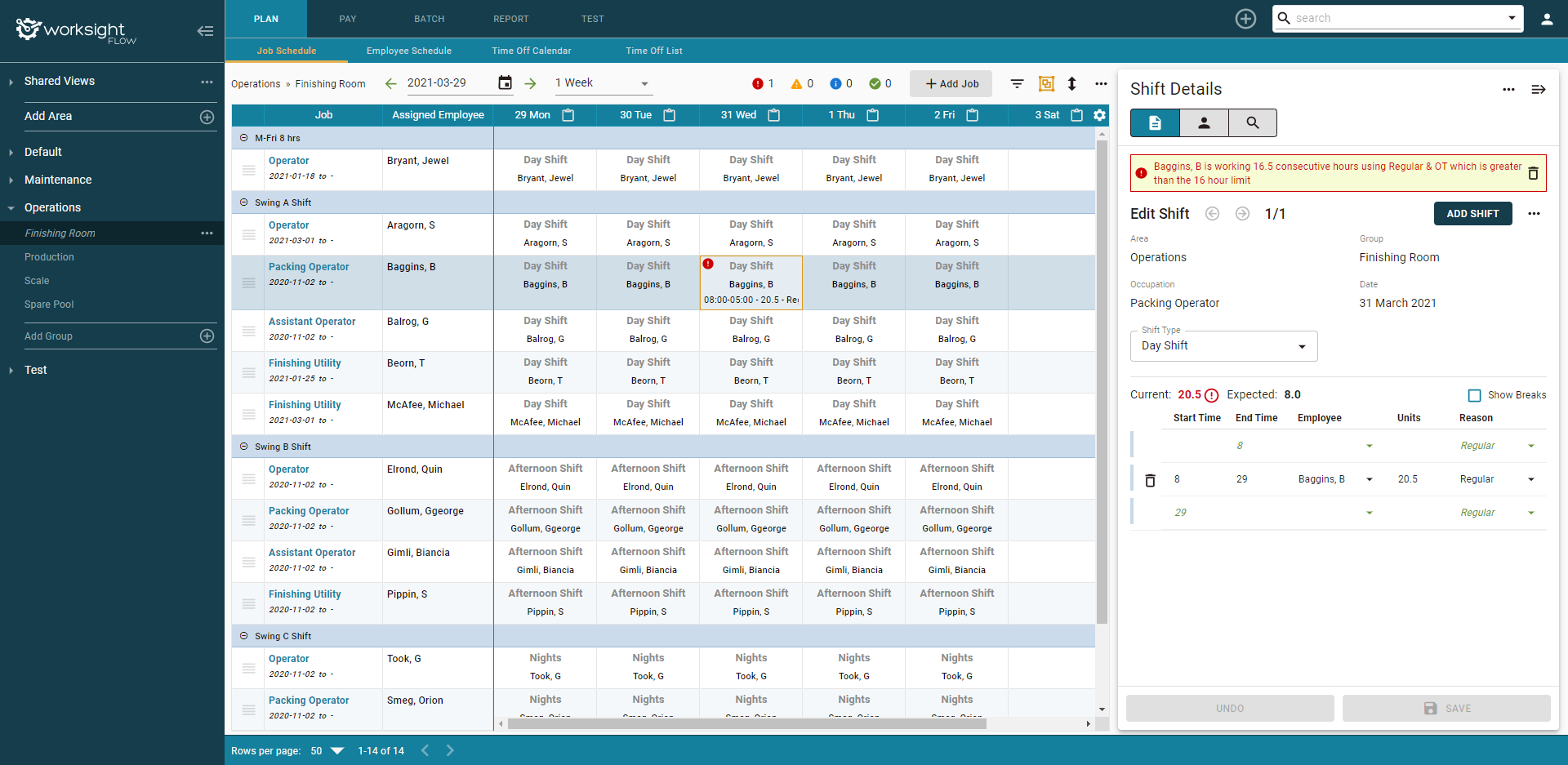Image resolution: width=1568 pixels, height=765 pixels.
Task: Click the vertical expand-rows arrow icon
Action: 1072,83
